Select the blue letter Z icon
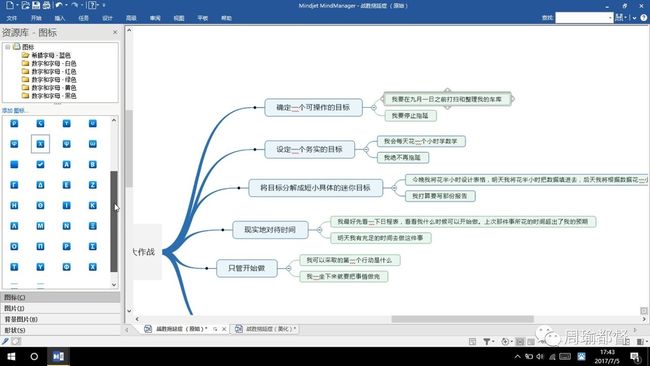The width and height of the screenshot is (650, 366). [92, 185]
